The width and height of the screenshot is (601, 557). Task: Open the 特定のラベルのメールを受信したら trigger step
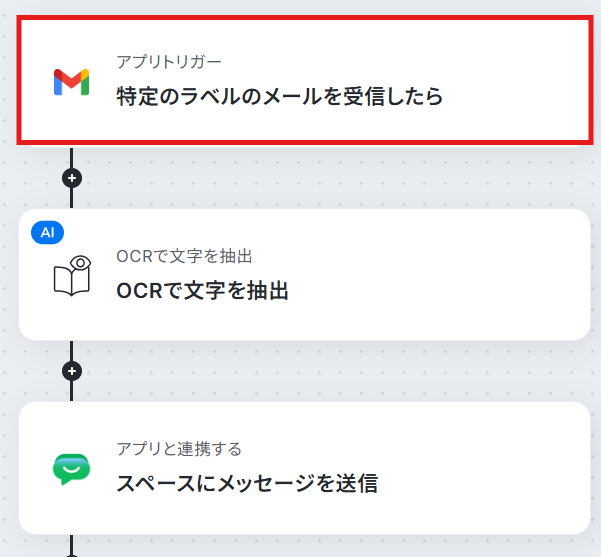click(305, 80)
